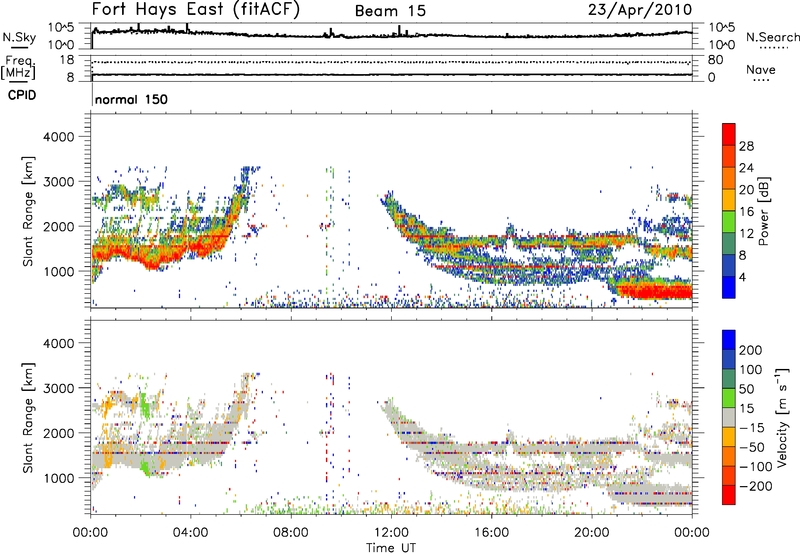Click the '16:00' time tick label
The height and width of the screenshot is (554, 800).
tap(492, 533)
